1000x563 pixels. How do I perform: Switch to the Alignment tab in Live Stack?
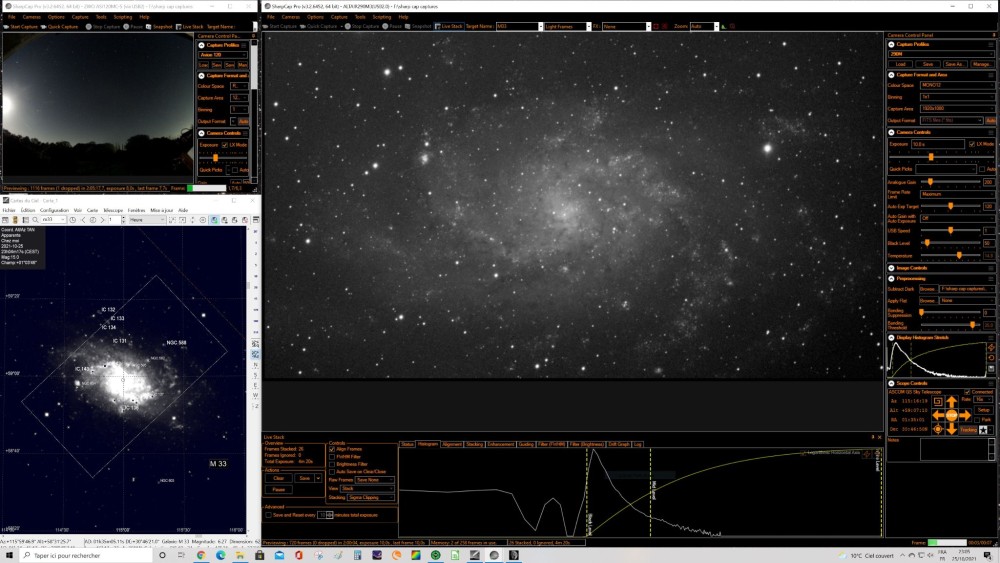pos(452,444)
